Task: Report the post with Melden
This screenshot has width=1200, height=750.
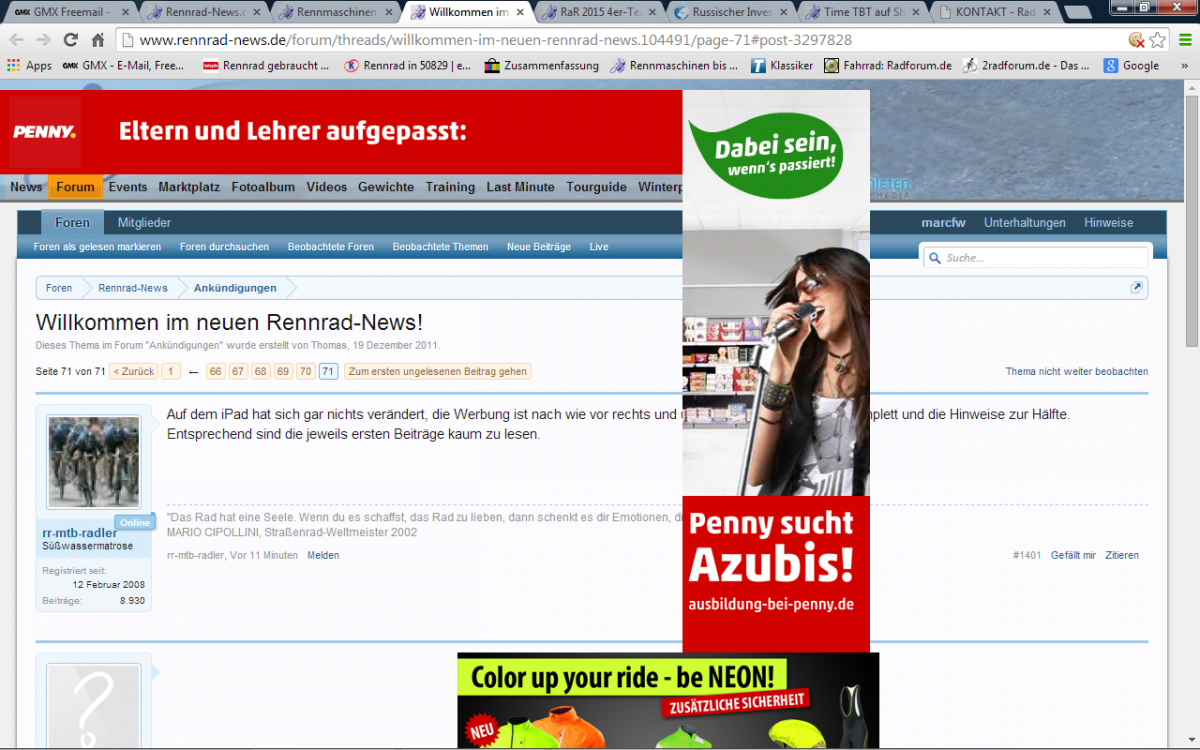Action: [323, 555]
